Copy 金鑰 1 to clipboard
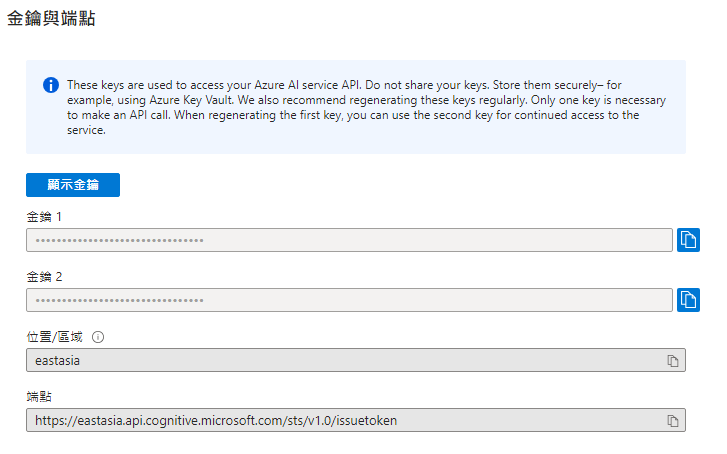 pyautogui.click(x=688, y=240)
